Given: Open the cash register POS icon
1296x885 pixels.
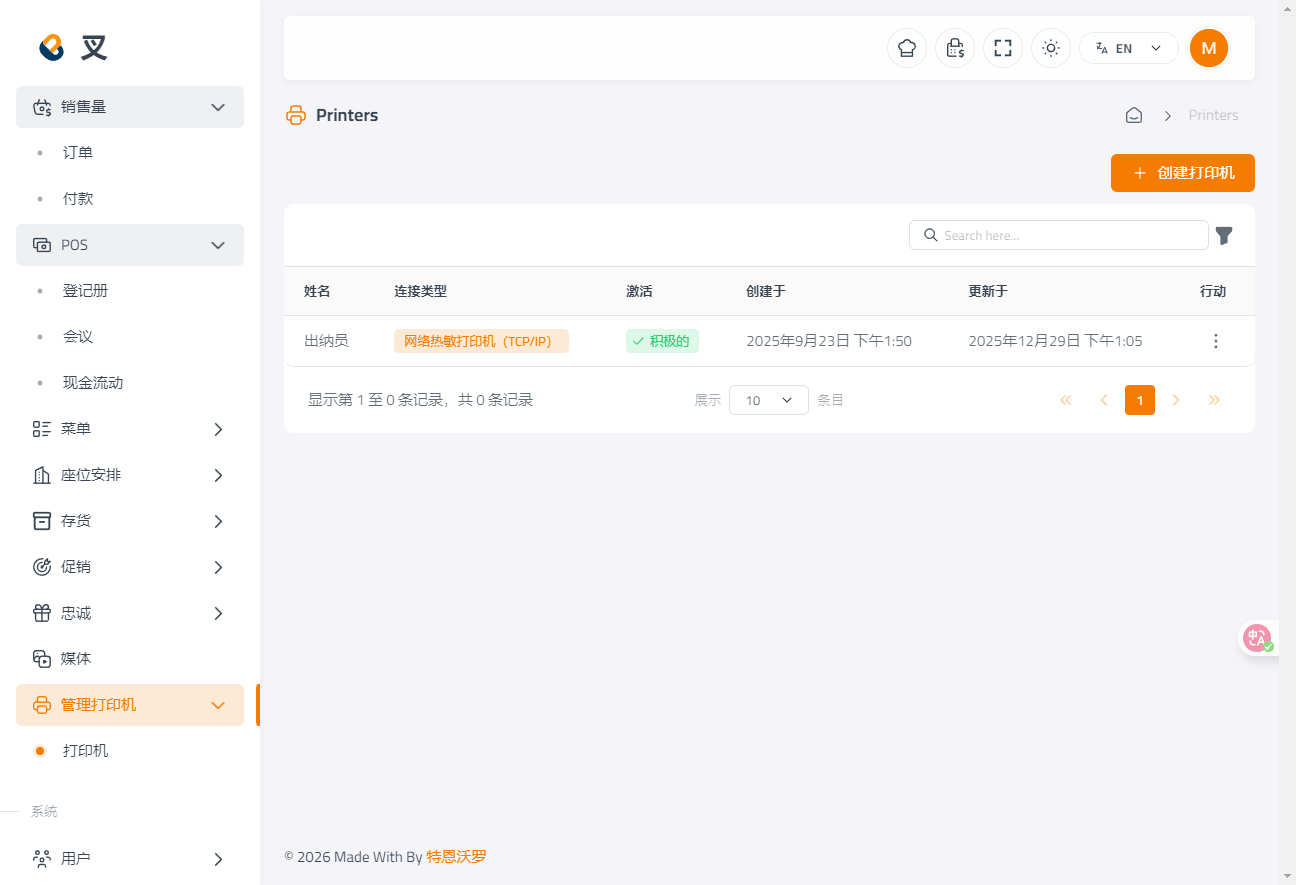Looking at the screenshot, I should pyautogui.click(x=955, y=48).
